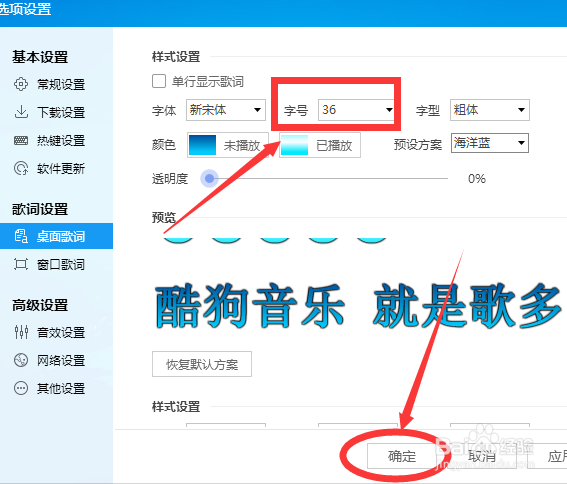Viewport: 567px width, 484px height.
Task: Click the 透明度 slider handle
Action: 209,178
